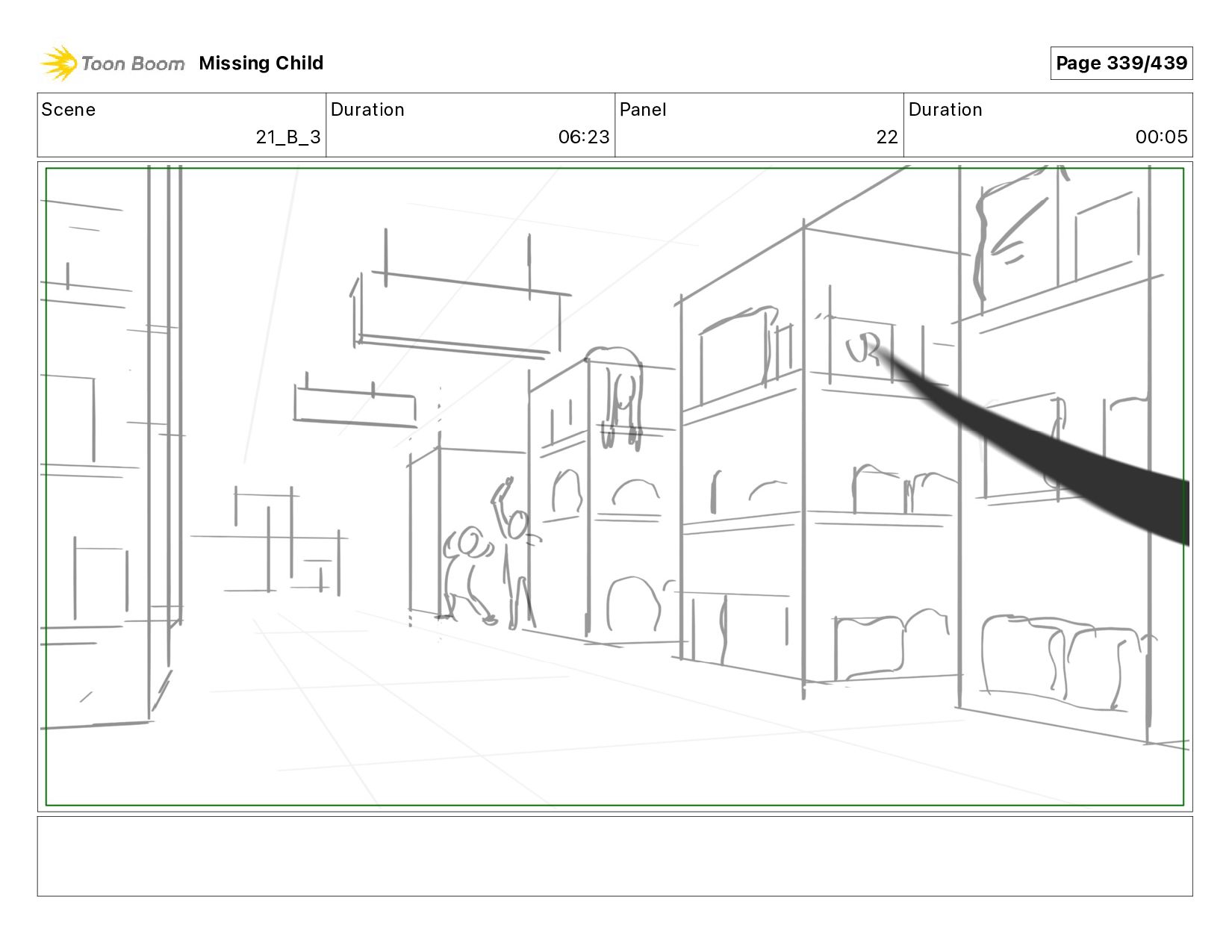Click the 'Panel' header label
The image size is (1232, 952).
643,110
